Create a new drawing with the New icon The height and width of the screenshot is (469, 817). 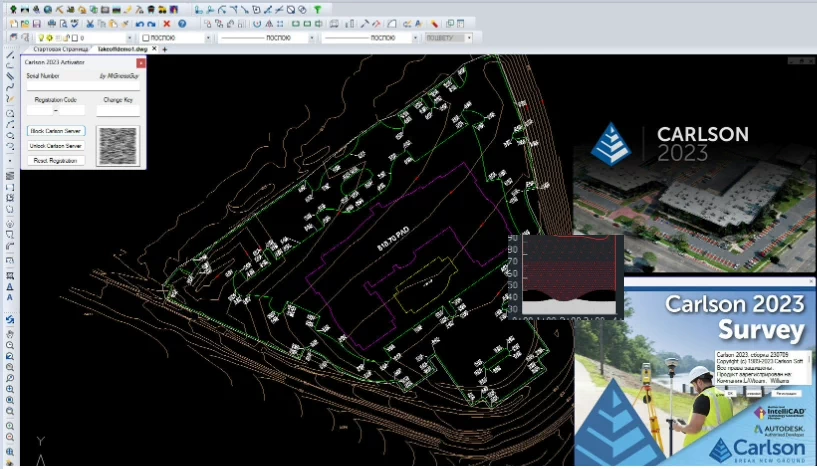tap(14, 23)
